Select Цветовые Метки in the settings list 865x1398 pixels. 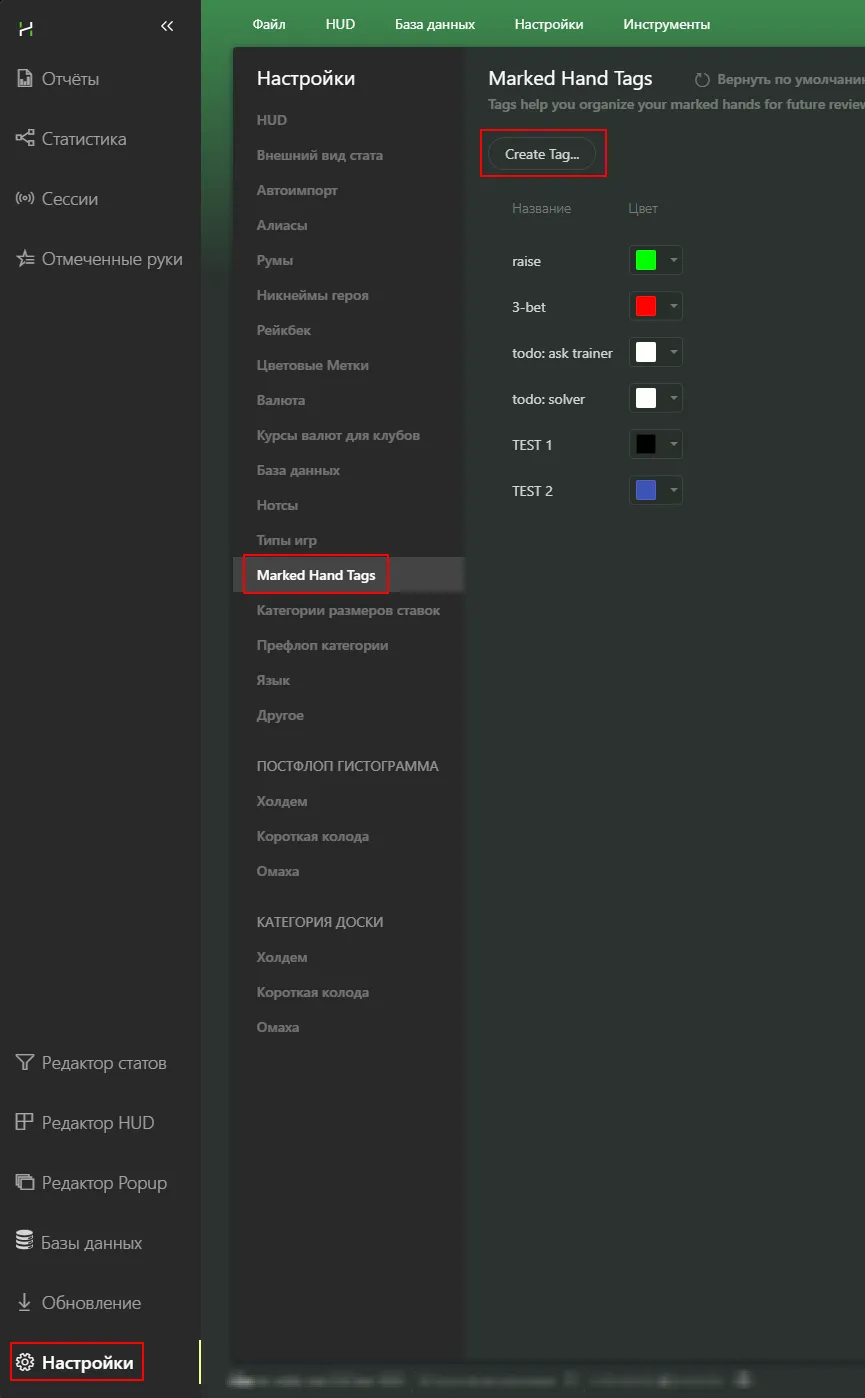(312, 365)
